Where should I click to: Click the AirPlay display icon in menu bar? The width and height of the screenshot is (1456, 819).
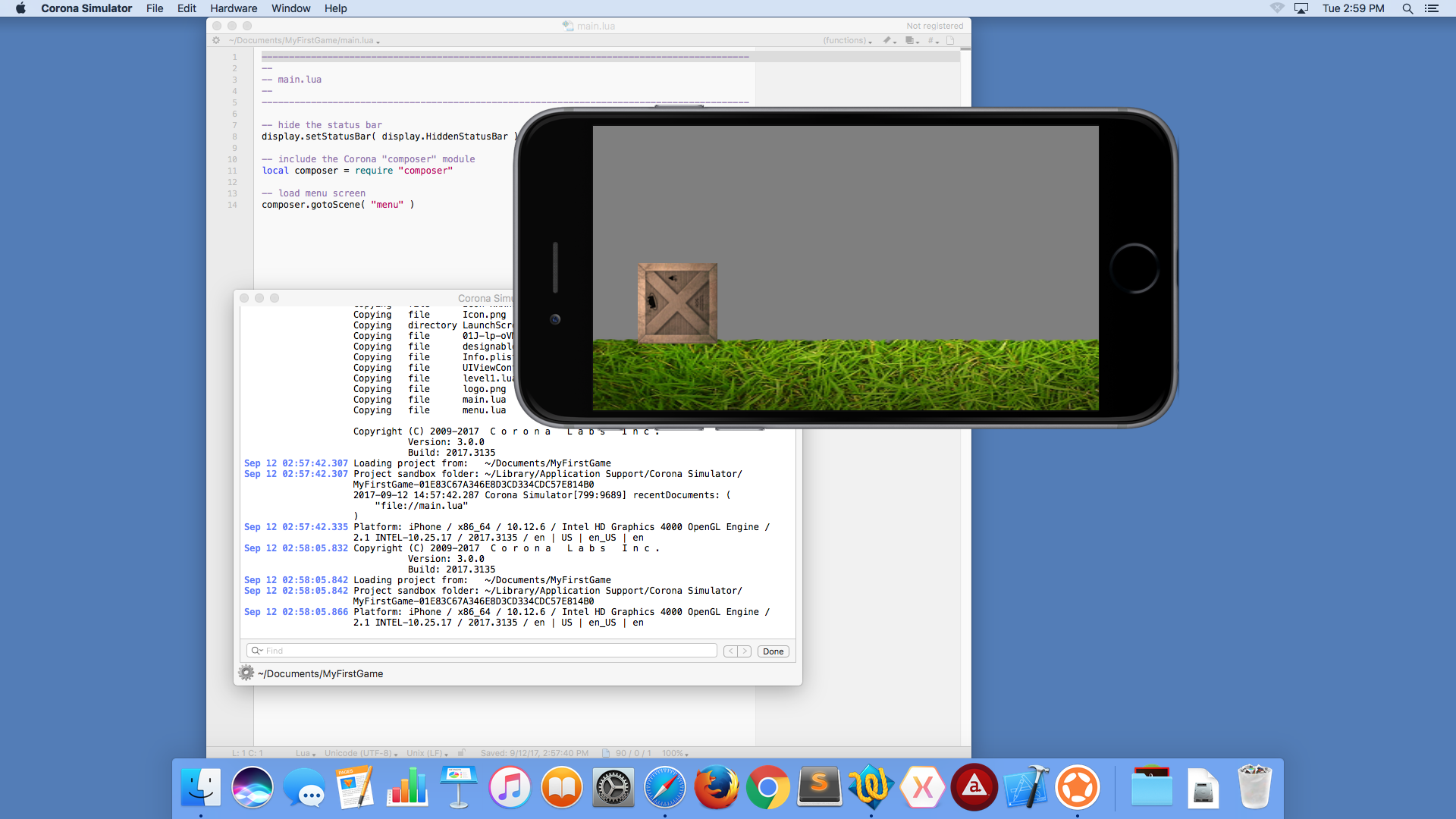tap(1301, 8)
